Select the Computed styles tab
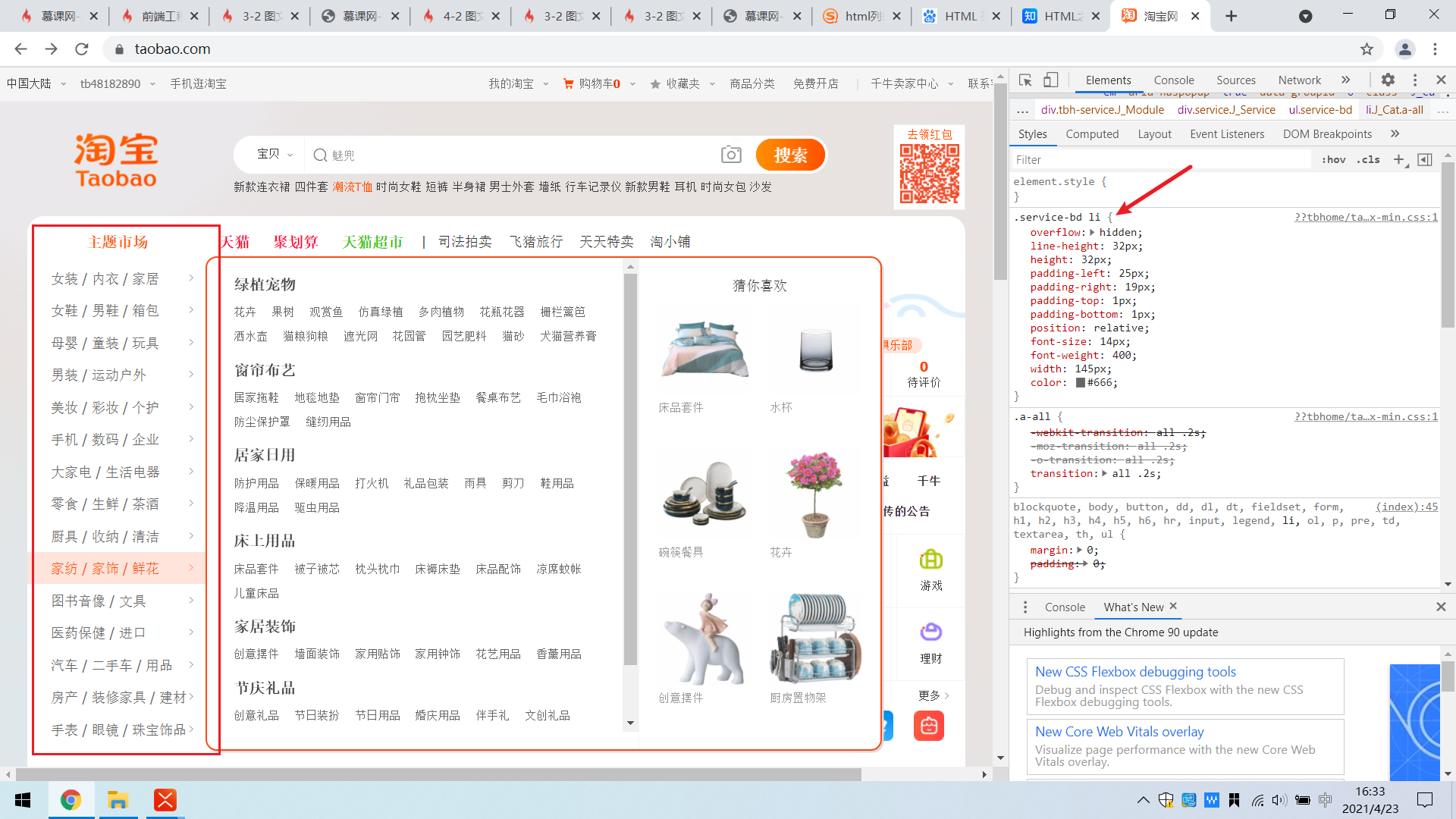The height and width of the screenshot is (819, 1456). 1092,134
